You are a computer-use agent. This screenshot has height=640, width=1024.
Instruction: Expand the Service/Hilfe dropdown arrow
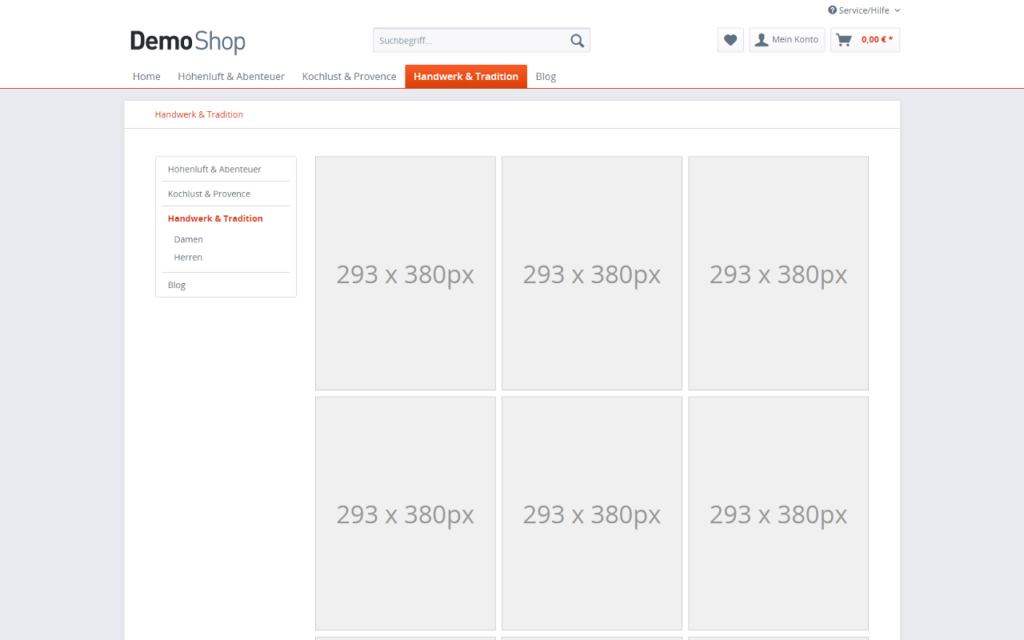pyautogui.click(x=897, y=10)
